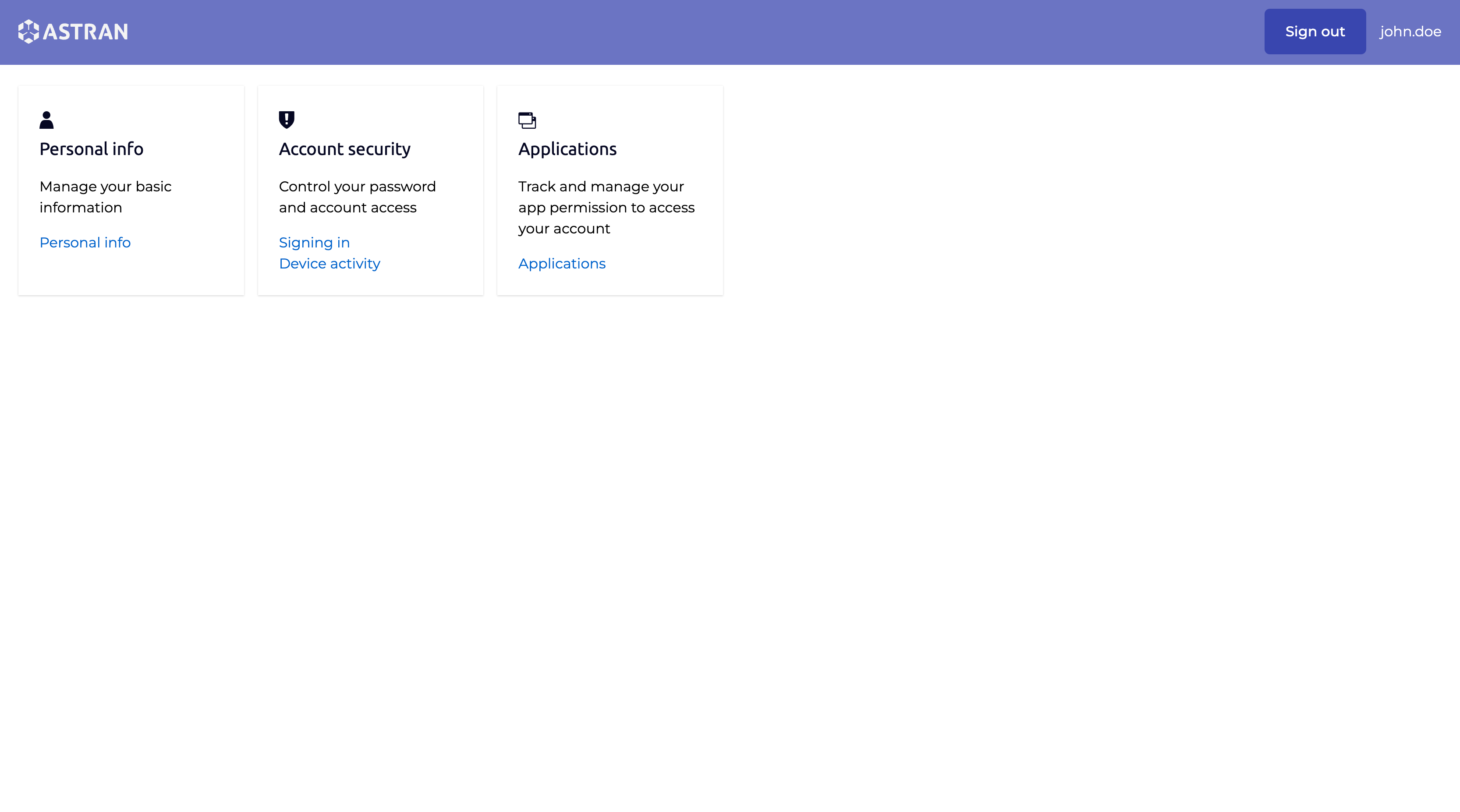This screenshot has width=1460, height=812.
Task: Click the person icon above Personal info
Action: click(x=46, y=120)
